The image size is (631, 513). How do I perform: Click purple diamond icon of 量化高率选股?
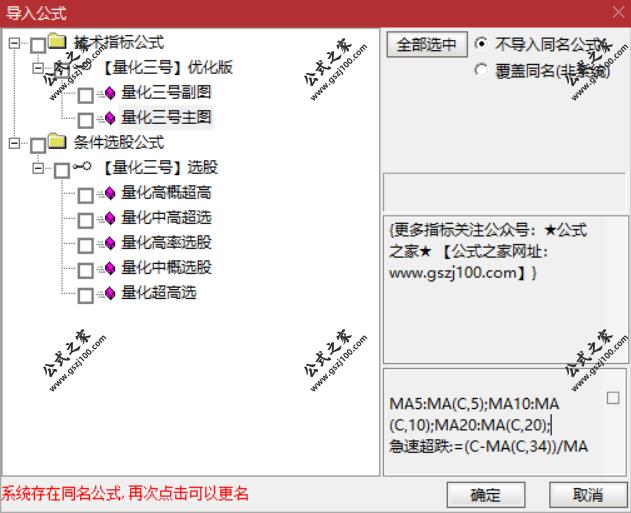pyautogui.click(x=110, y=243)
